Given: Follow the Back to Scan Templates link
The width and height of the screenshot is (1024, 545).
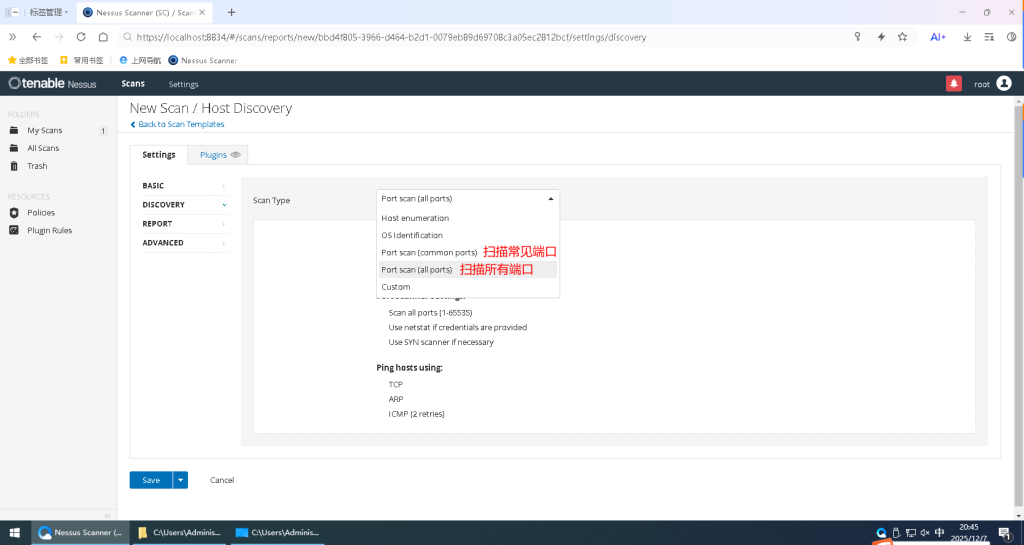Looking at the screenshot, I should pyautogui.click(x=180, y=124).
